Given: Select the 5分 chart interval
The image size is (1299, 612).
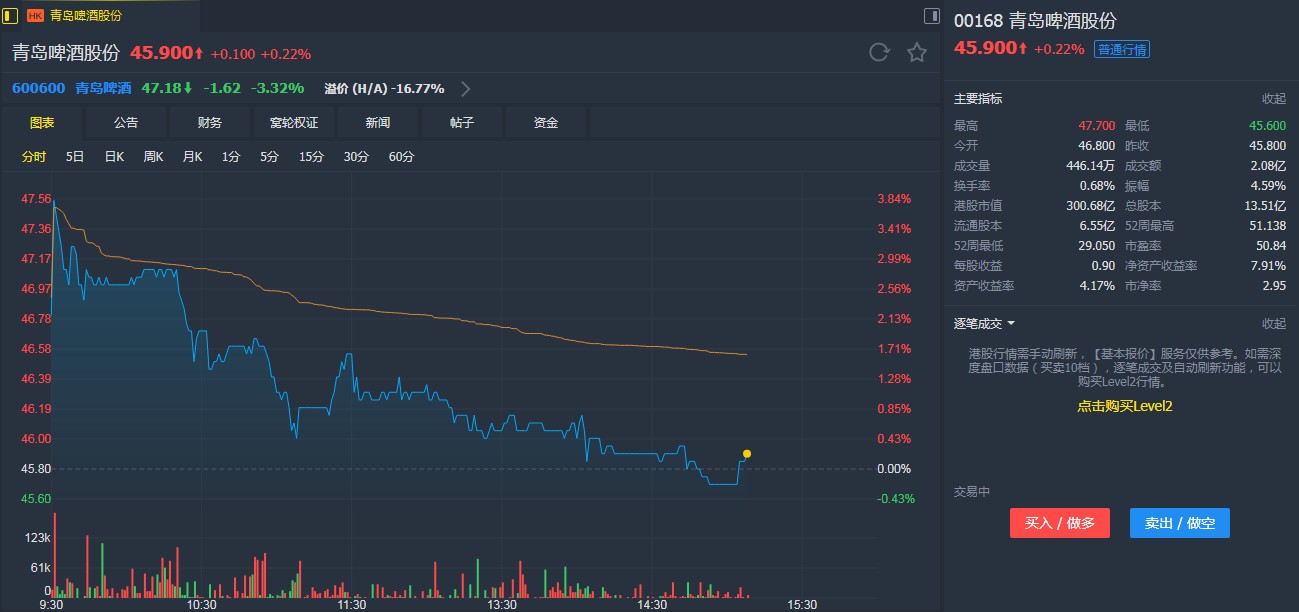Looking at the screenshot, I should pyautogui.click(x=269, y=157).
